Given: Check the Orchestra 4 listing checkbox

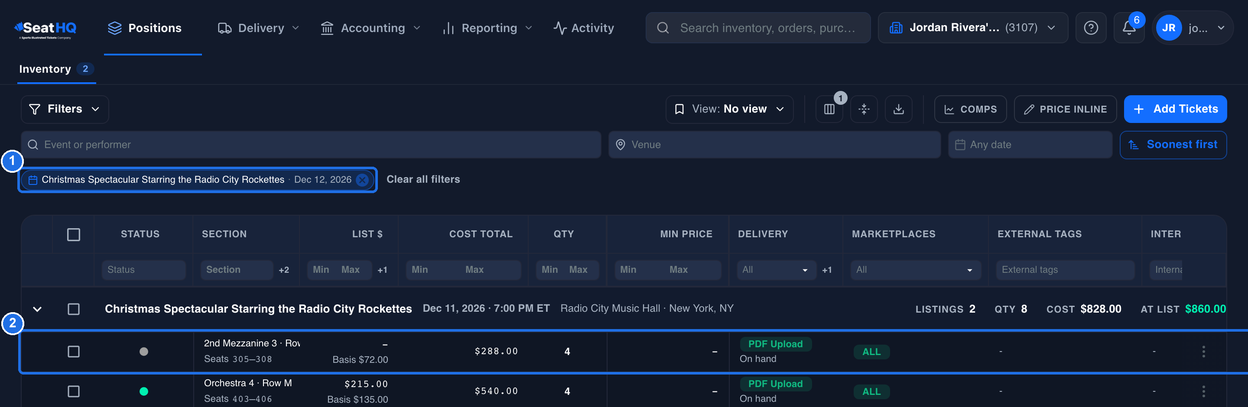Looking at the screenshot, I should coord(73,392).
